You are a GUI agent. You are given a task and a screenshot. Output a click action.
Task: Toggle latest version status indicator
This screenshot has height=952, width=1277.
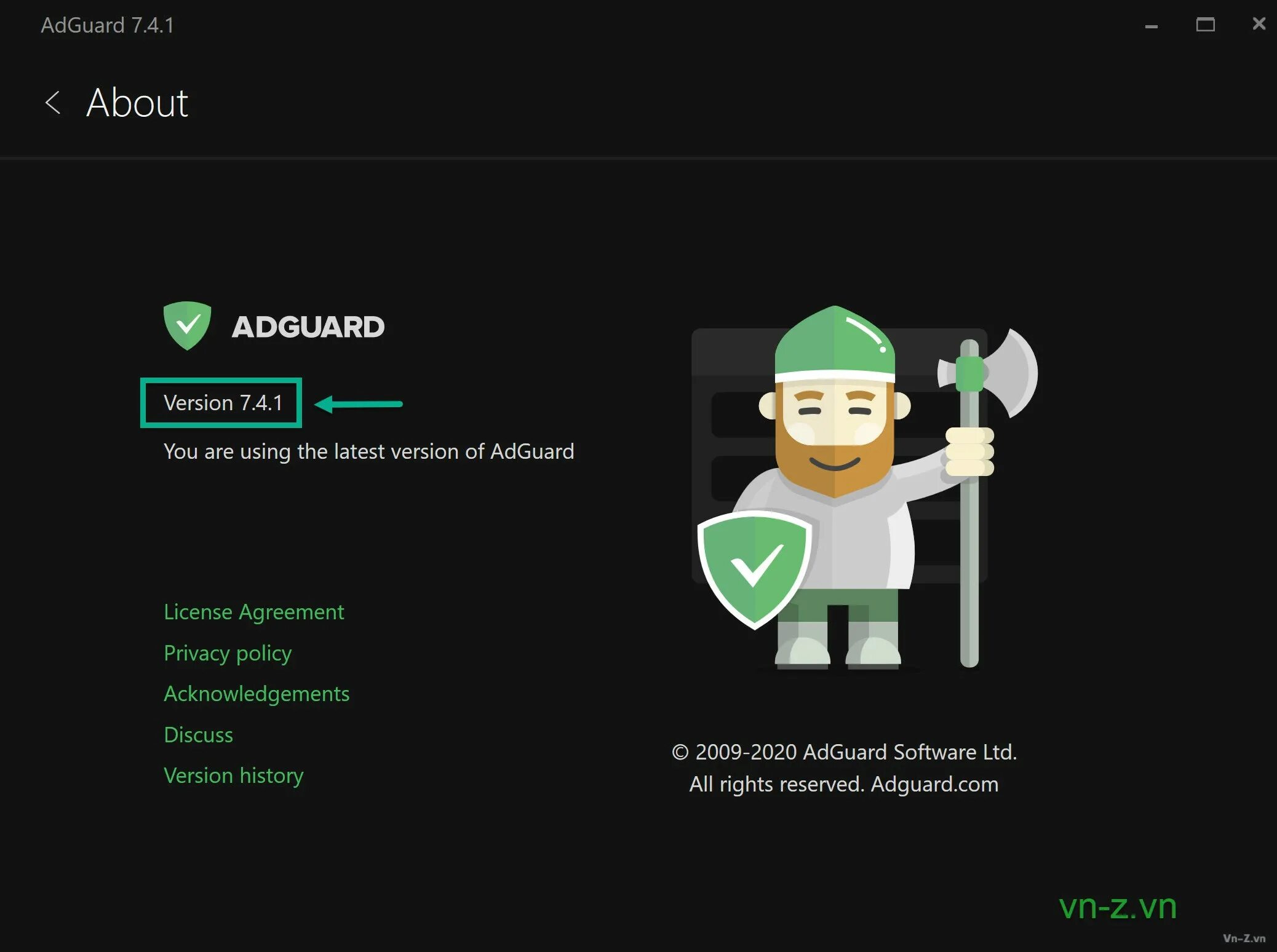[369, 450]
